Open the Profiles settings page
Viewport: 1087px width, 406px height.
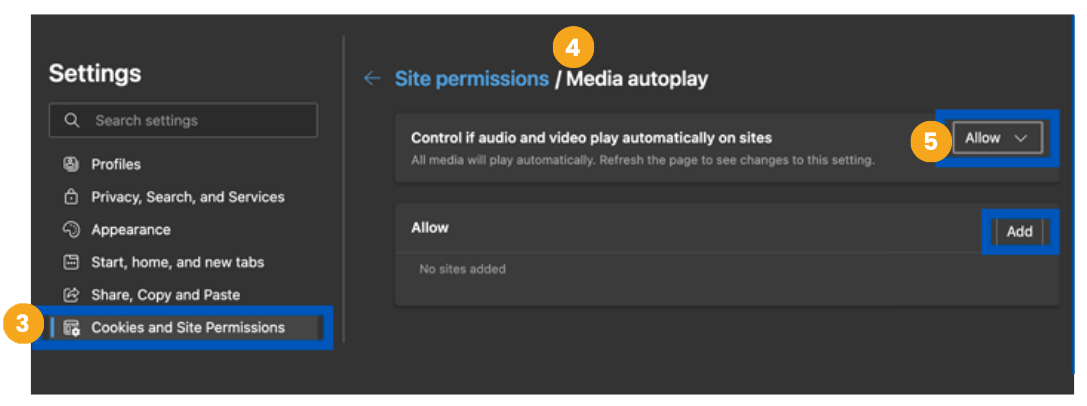click(x=116, y=164)
